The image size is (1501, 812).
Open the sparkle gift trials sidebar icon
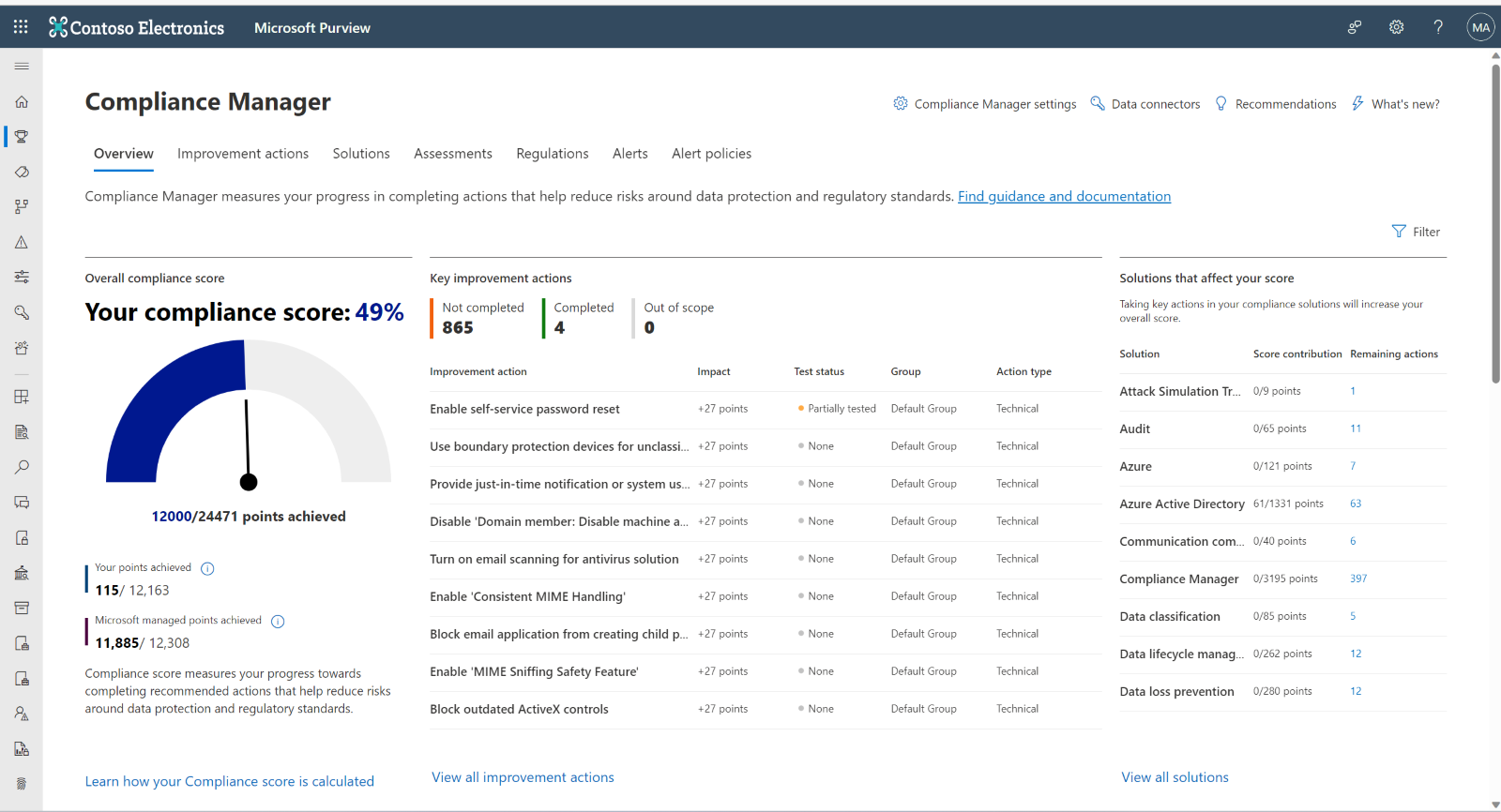coord(22,347)
